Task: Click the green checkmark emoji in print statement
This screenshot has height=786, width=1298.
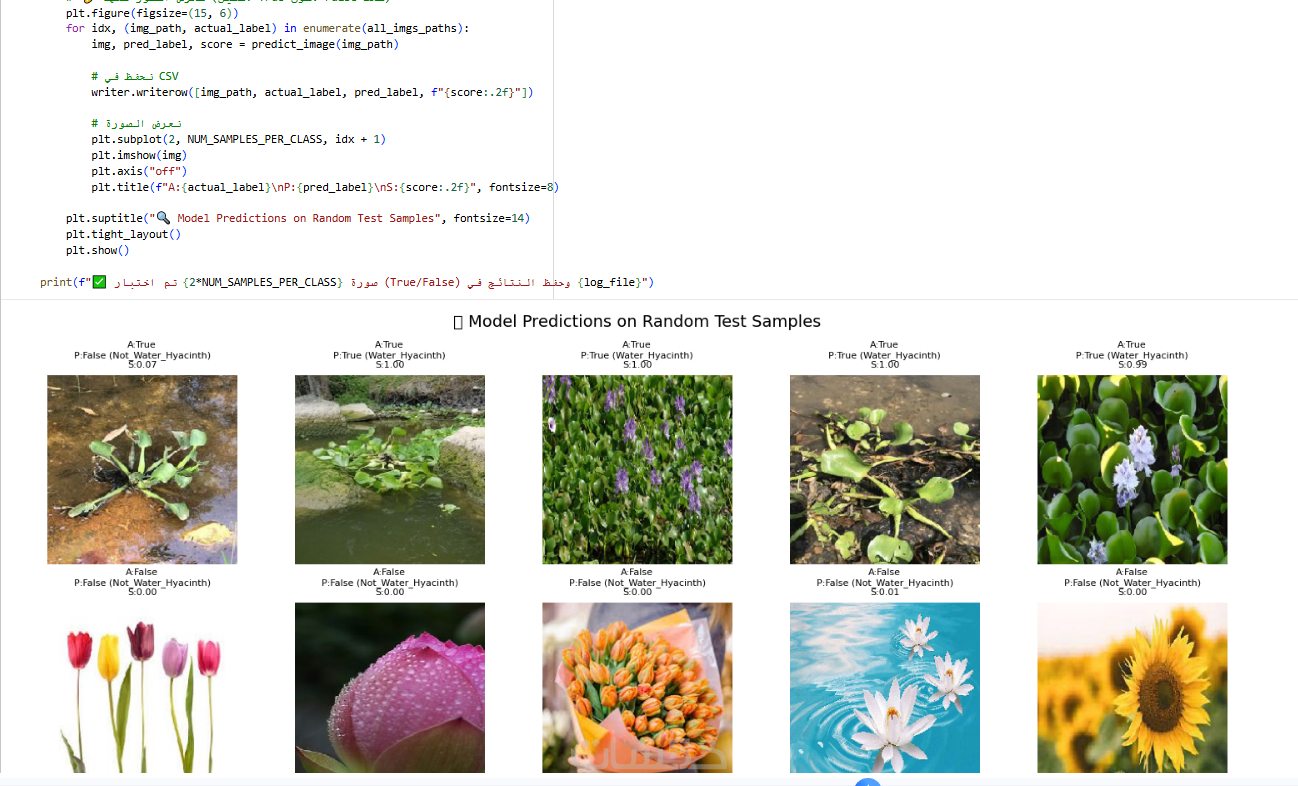Action: click(x=99, y=282)
